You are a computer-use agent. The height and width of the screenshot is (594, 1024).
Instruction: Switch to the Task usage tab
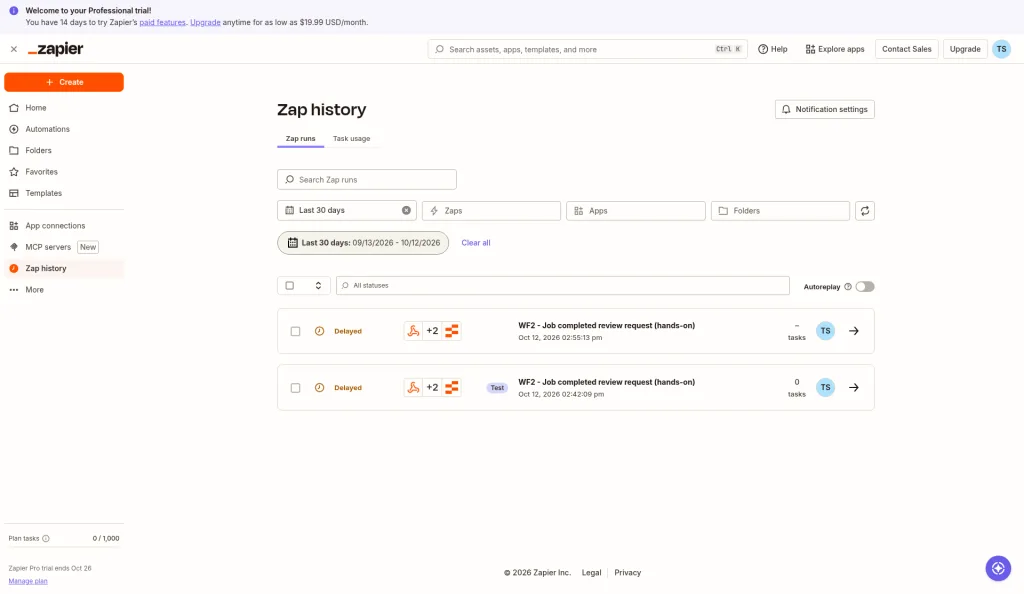pyautogui.click(x=351, y=138)
